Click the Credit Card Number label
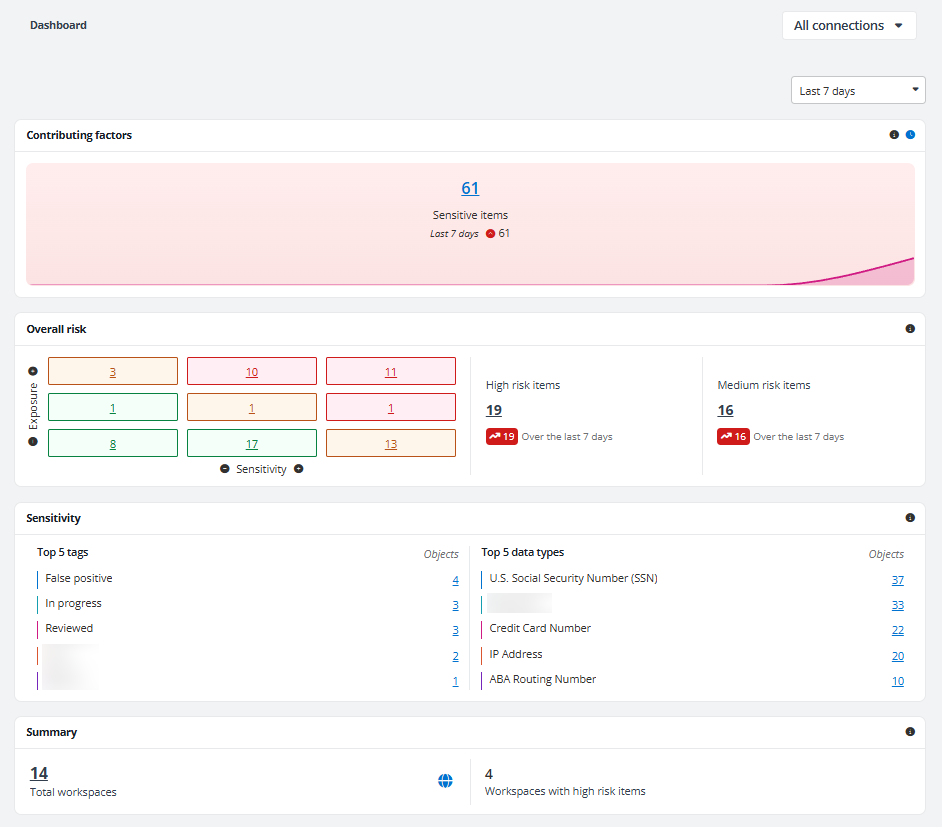 540,628
